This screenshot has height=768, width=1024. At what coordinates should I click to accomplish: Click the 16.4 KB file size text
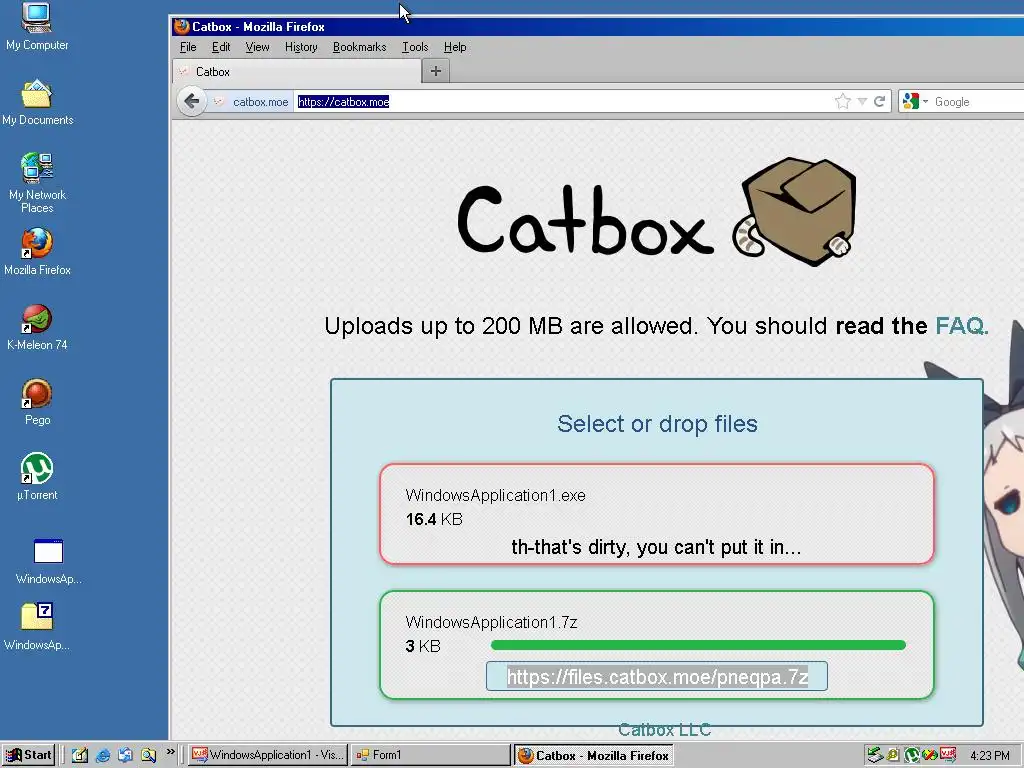pyautogui.click(x=434, y=519)
